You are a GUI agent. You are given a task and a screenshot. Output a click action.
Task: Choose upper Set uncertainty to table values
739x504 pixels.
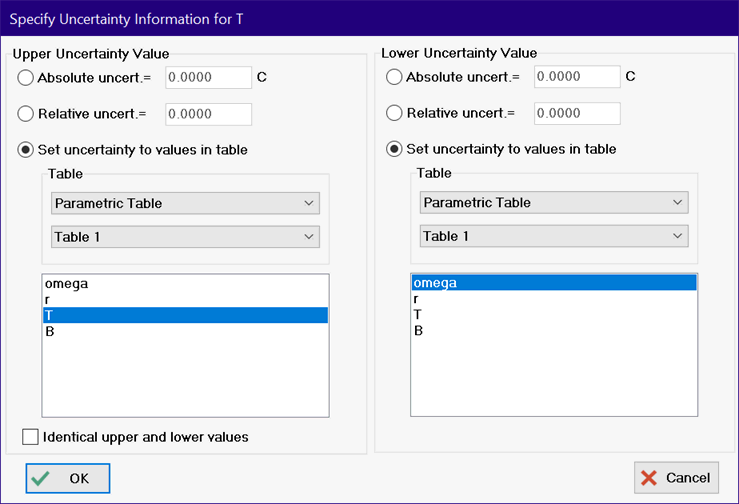tap(26, 150)
